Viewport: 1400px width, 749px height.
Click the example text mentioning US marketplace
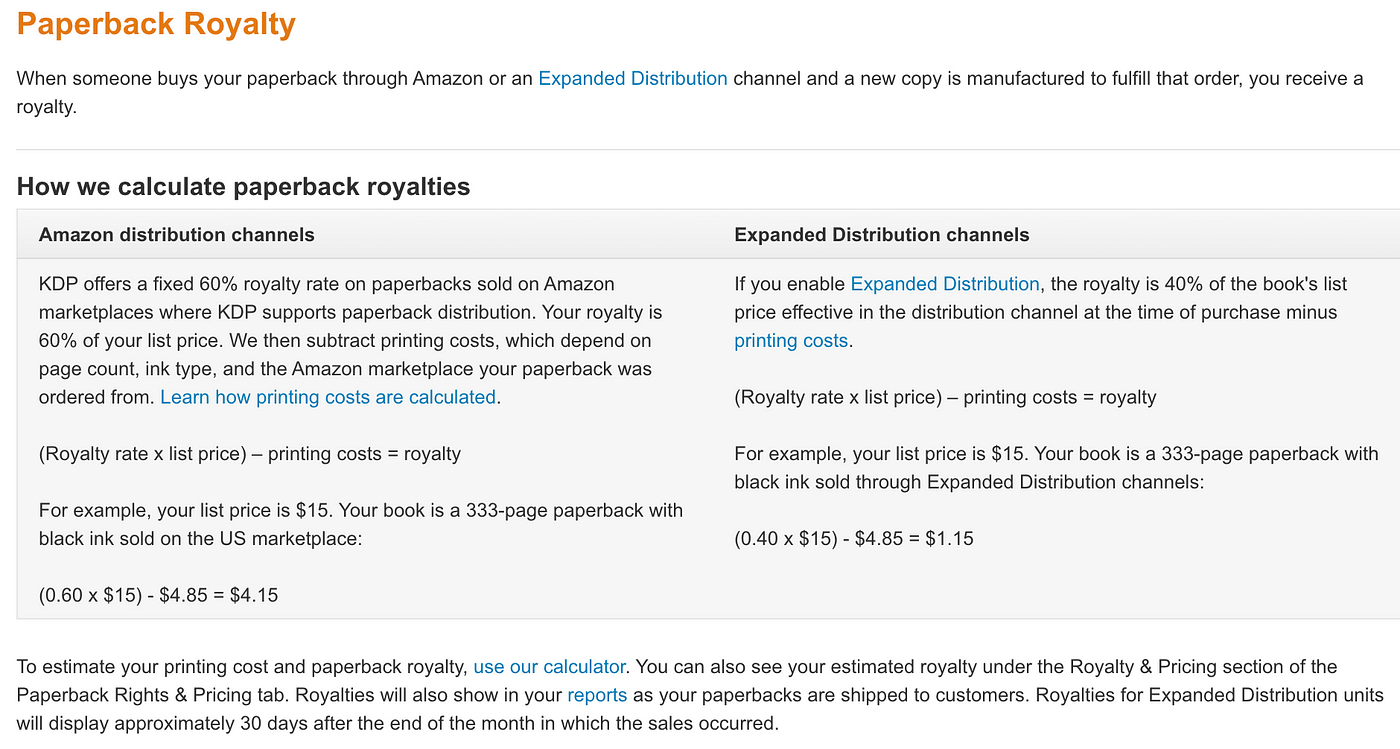point(361,524)
